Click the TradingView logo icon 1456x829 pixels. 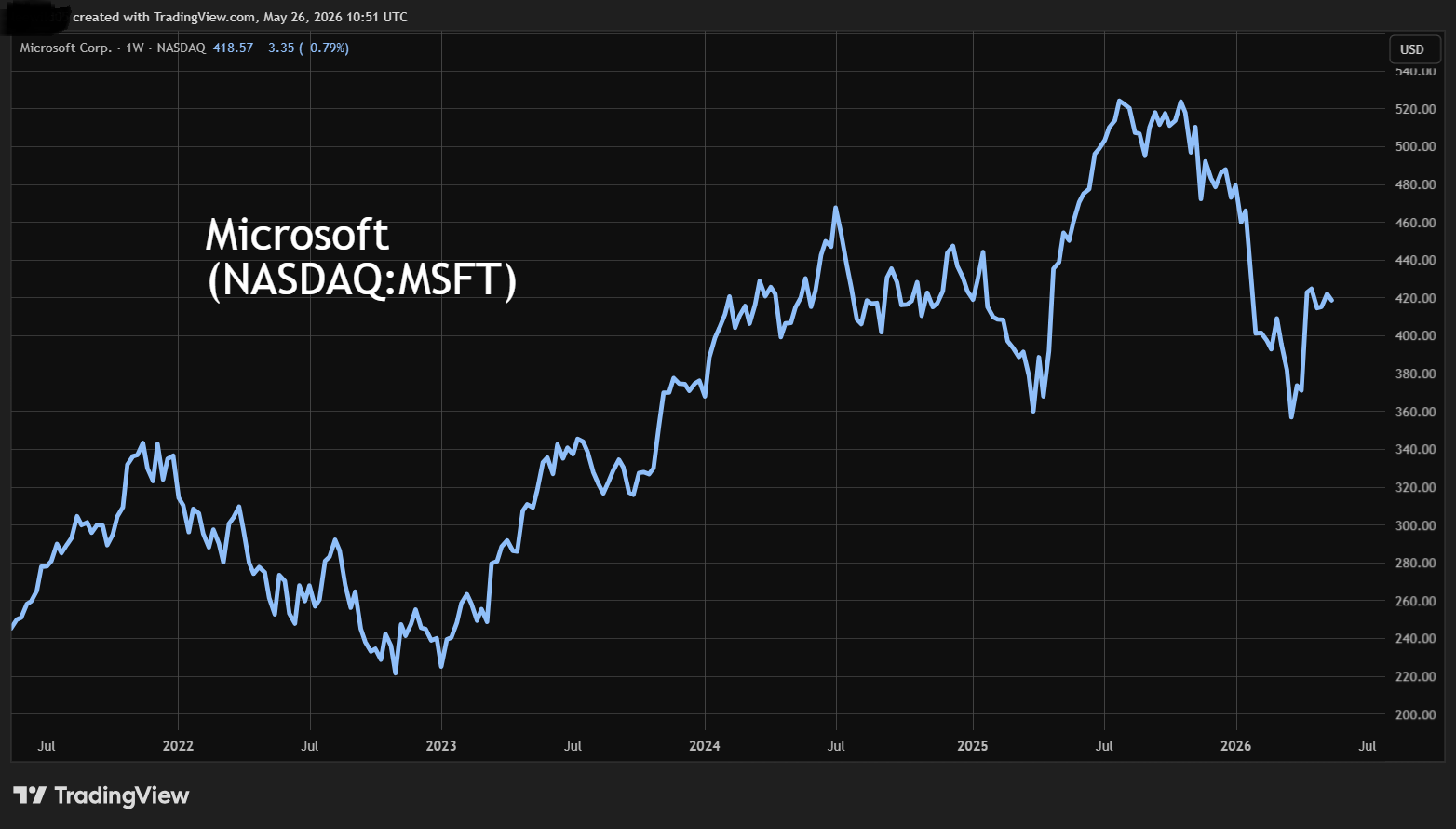point(30,795)
